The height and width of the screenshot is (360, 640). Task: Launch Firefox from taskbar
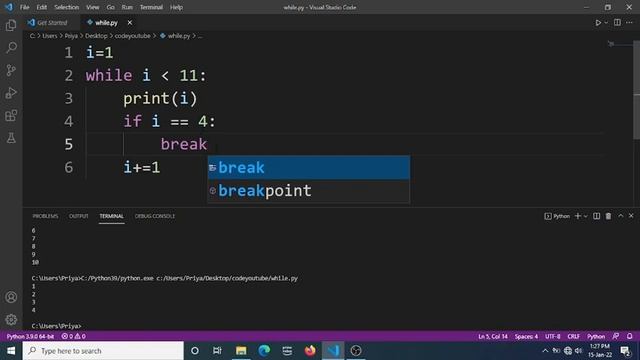(310, 351)
